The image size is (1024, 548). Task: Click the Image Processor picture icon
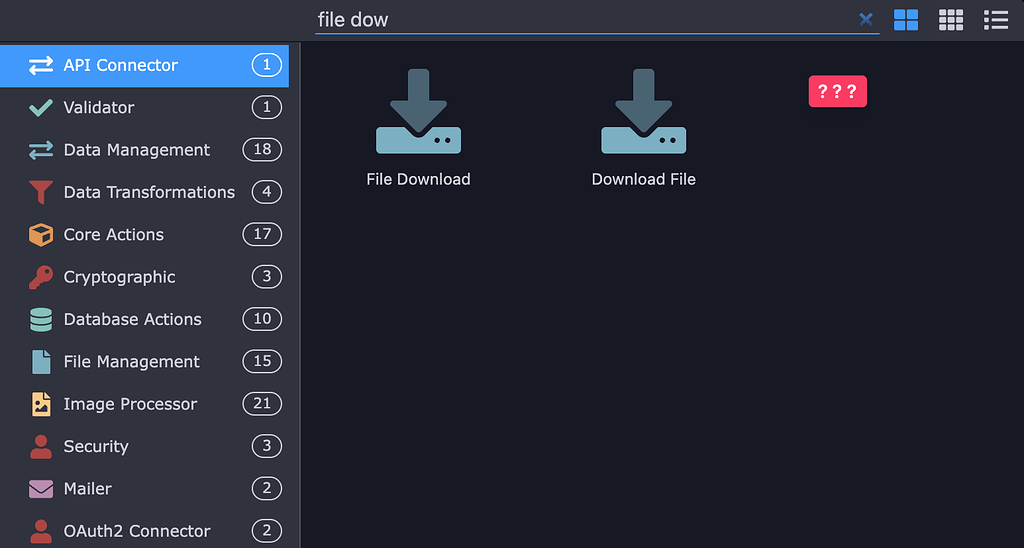[40, 404]
